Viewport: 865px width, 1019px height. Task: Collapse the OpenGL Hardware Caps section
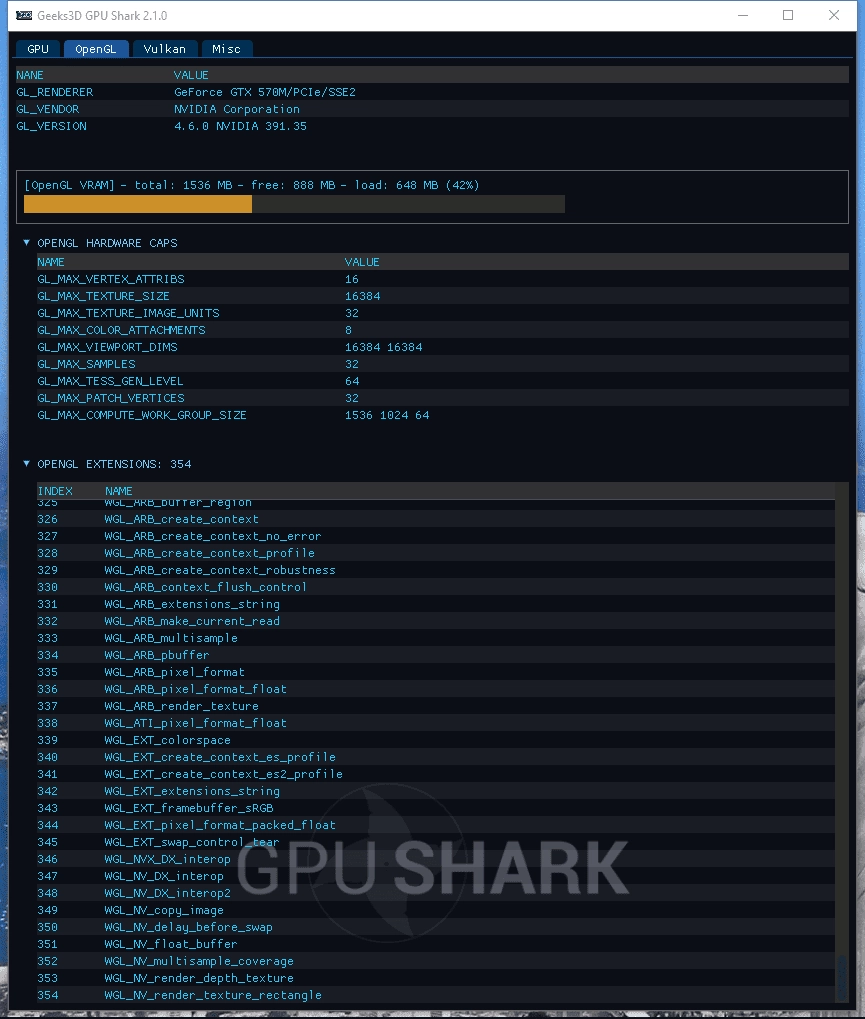[x=27, y=242]
